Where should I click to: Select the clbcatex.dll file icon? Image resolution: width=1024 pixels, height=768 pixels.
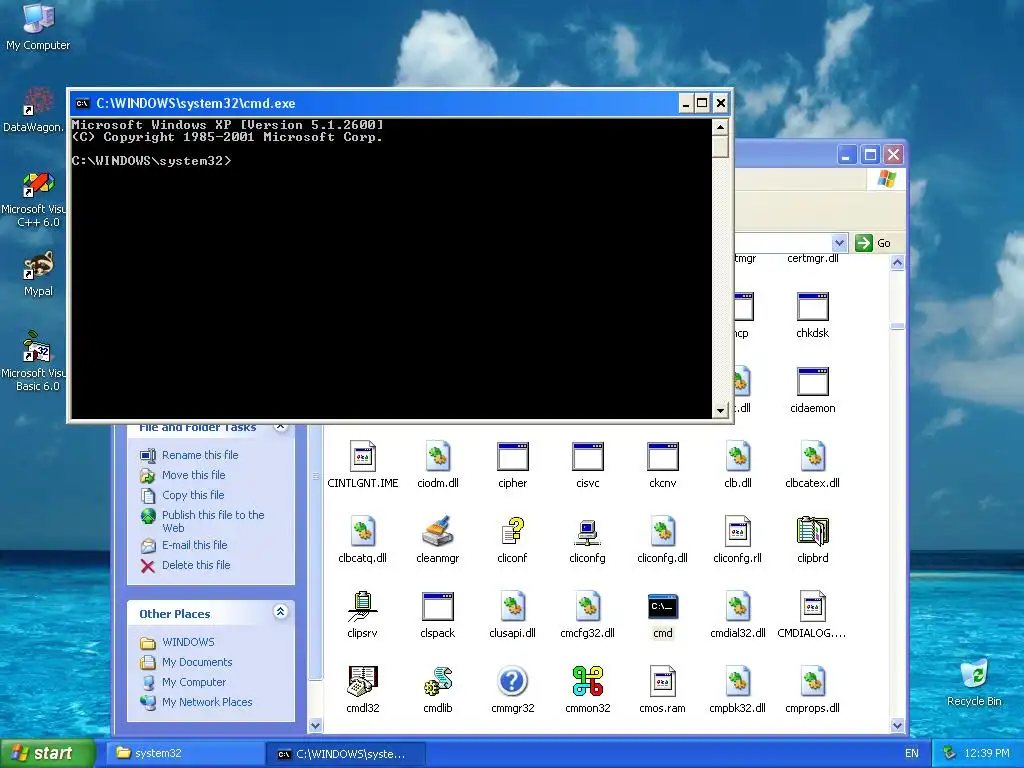pos(812,456)
